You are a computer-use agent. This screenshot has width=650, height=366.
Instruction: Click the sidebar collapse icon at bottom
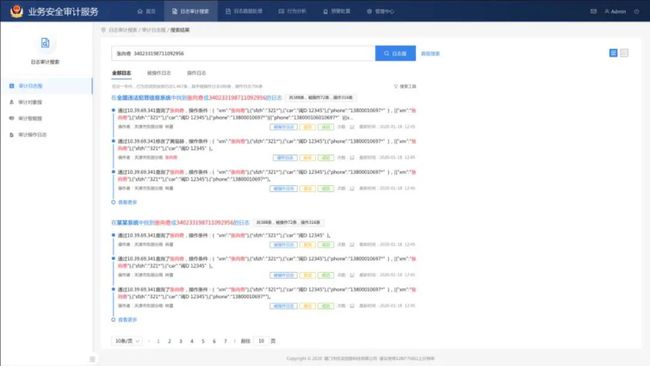[92, 359]
